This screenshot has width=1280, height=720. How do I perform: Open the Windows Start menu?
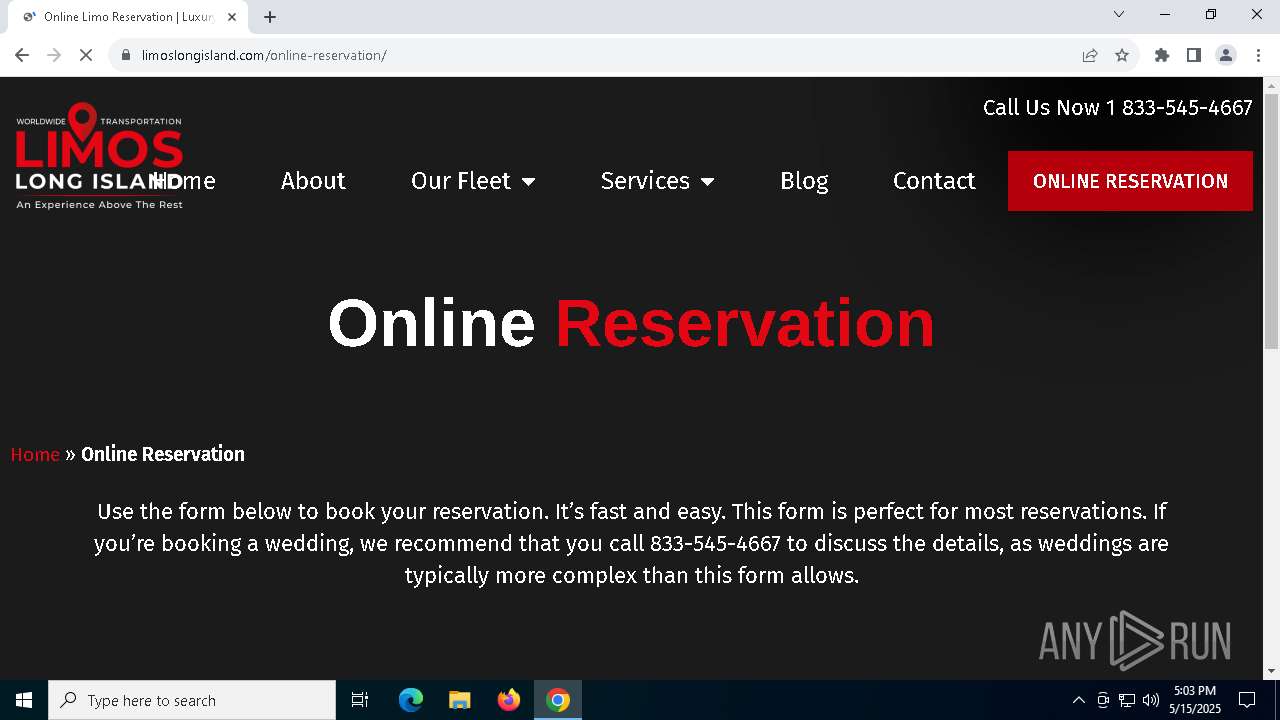[x=24, y=700]
